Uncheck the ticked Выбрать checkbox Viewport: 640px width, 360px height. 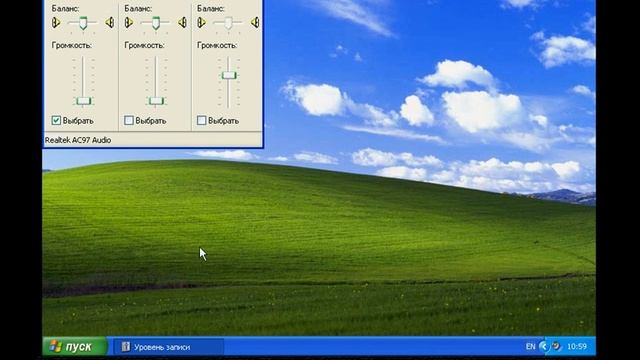click(x=56, y=120)
